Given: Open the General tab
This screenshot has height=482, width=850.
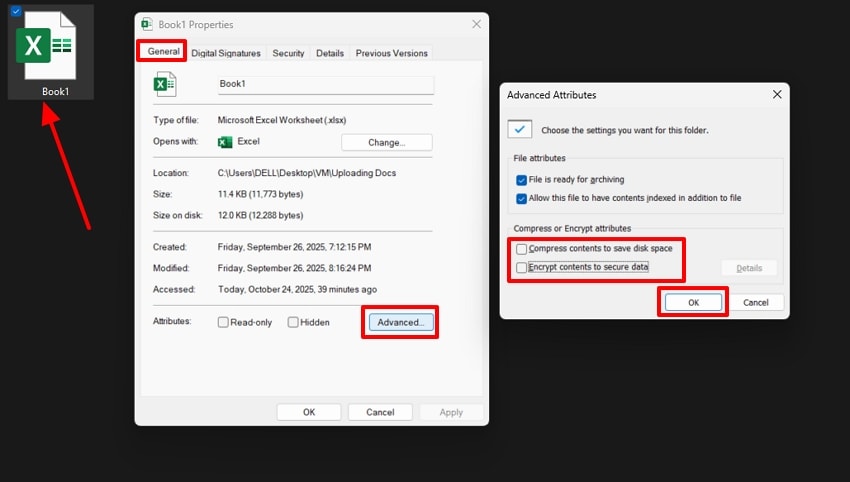Looking at the screenshot, I should 163,51.
